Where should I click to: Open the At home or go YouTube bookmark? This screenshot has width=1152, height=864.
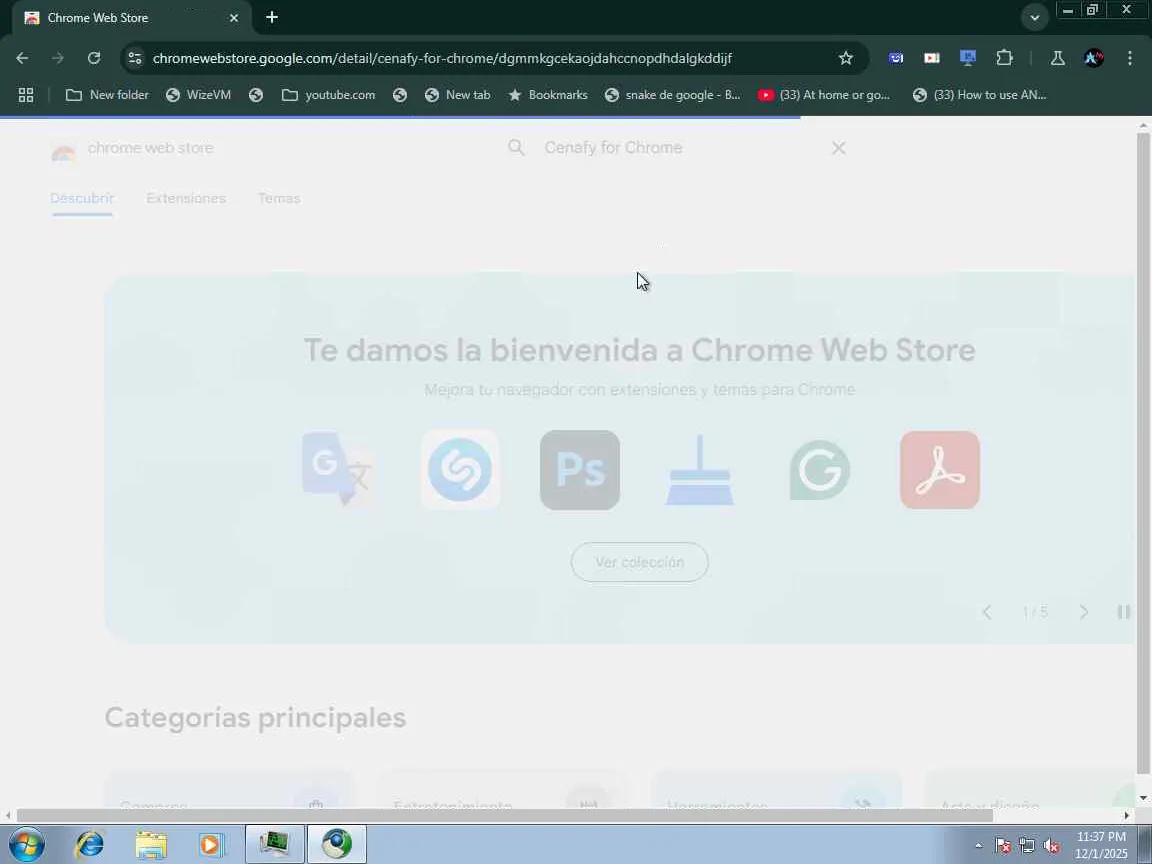pyautogui.click(x=824, y=95)
